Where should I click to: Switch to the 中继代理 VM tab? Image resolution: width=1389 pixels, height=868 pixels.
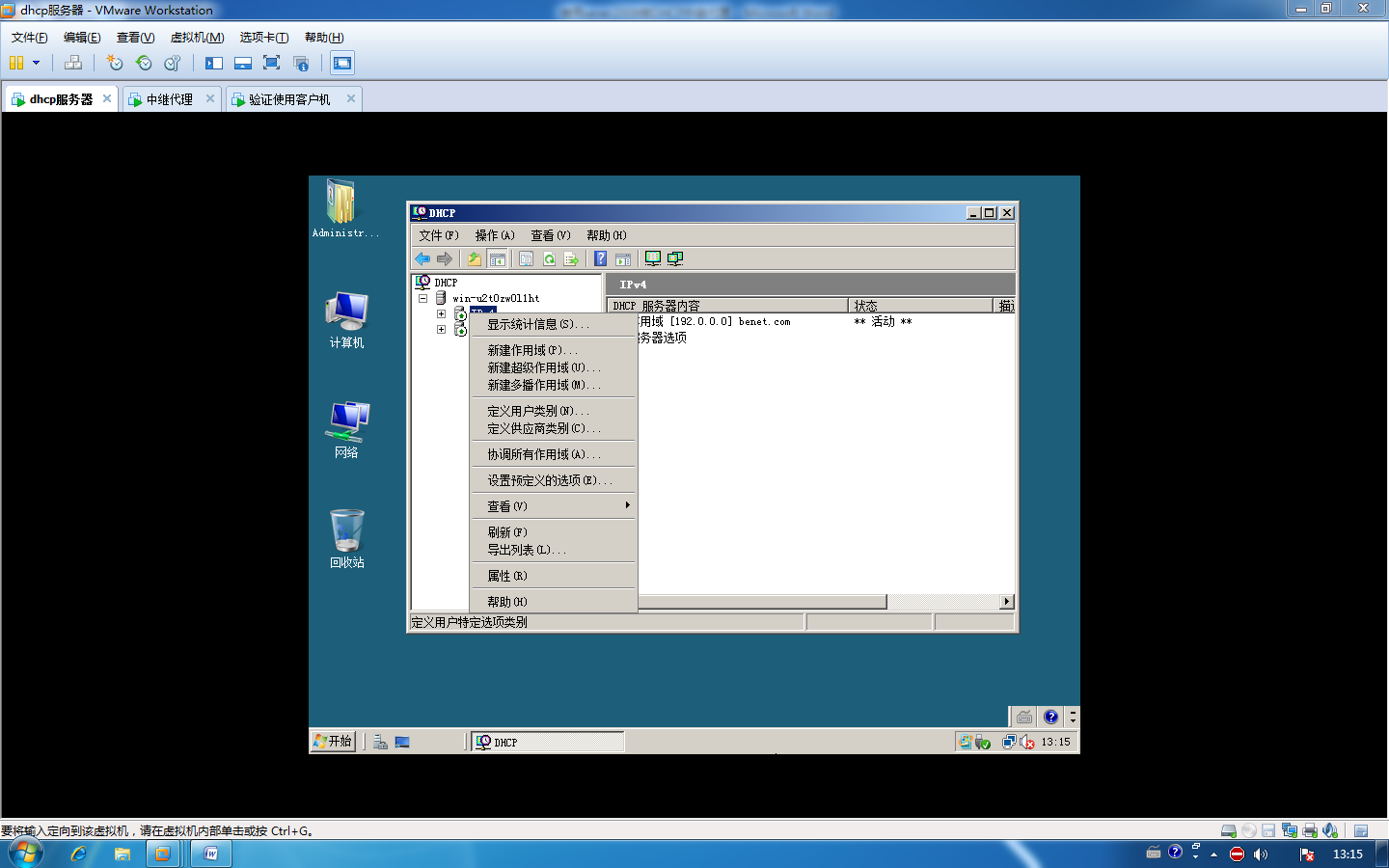[x=169, y=99]
